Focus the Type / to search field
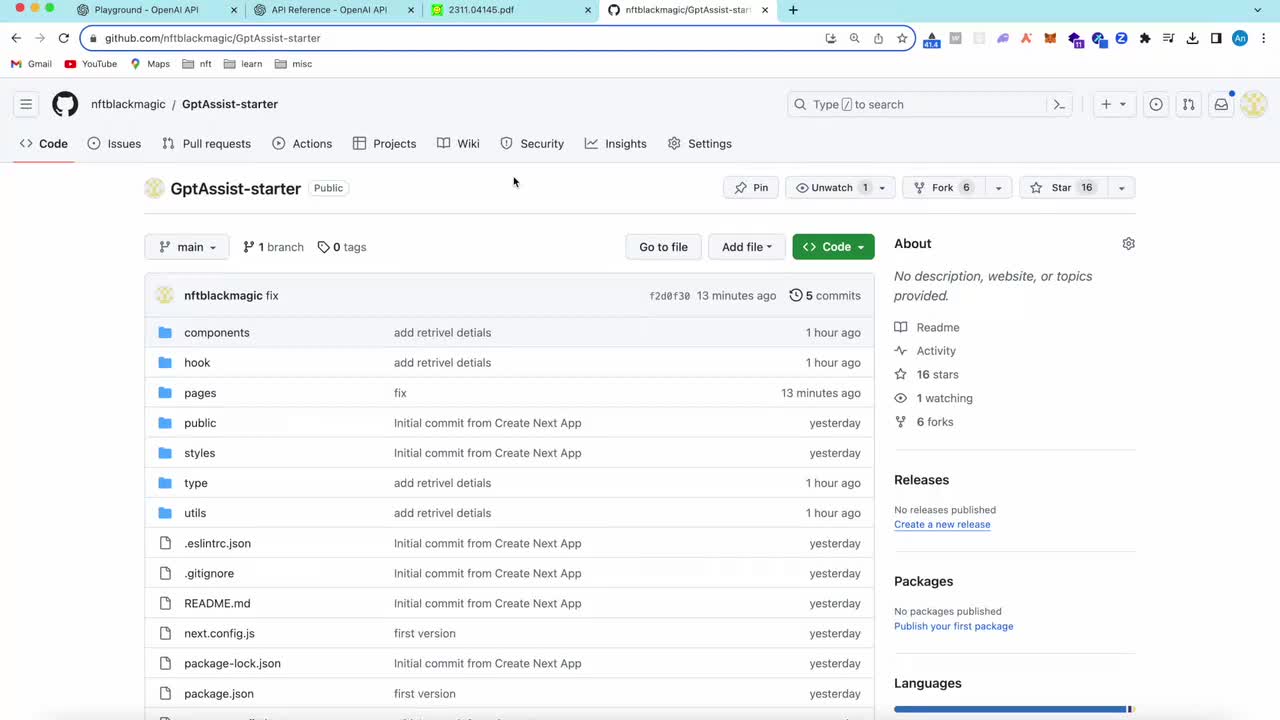 [x=920, y=104]
